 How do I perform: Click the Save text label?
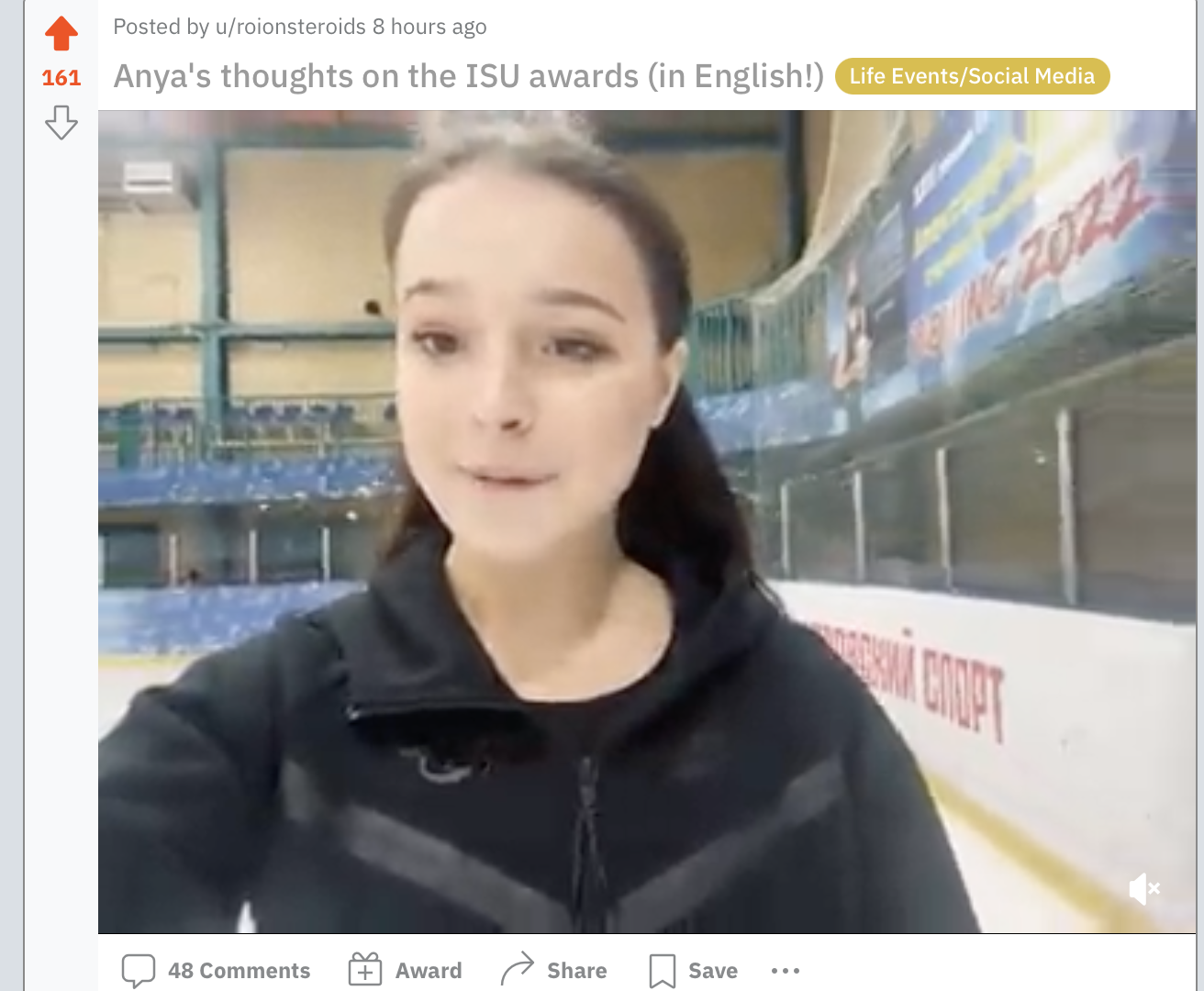(713, 971)
